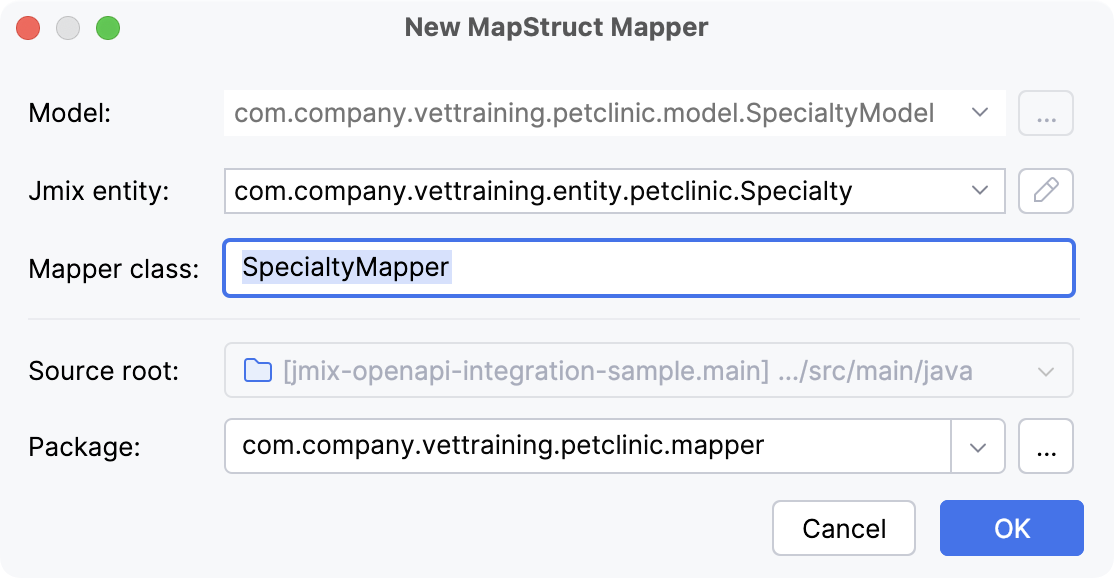This screenshot has height=578, width=1114.
Task: Click the pencil edit icon beside Jmix entity
Action: 1046,191
